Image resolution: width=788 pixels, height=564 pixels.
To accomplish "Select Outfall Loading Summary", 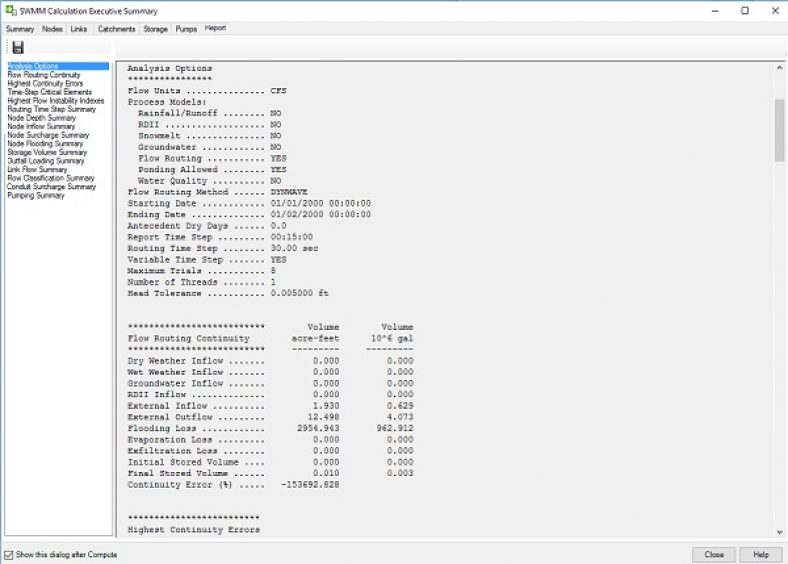I will click(x=46, y=161).
